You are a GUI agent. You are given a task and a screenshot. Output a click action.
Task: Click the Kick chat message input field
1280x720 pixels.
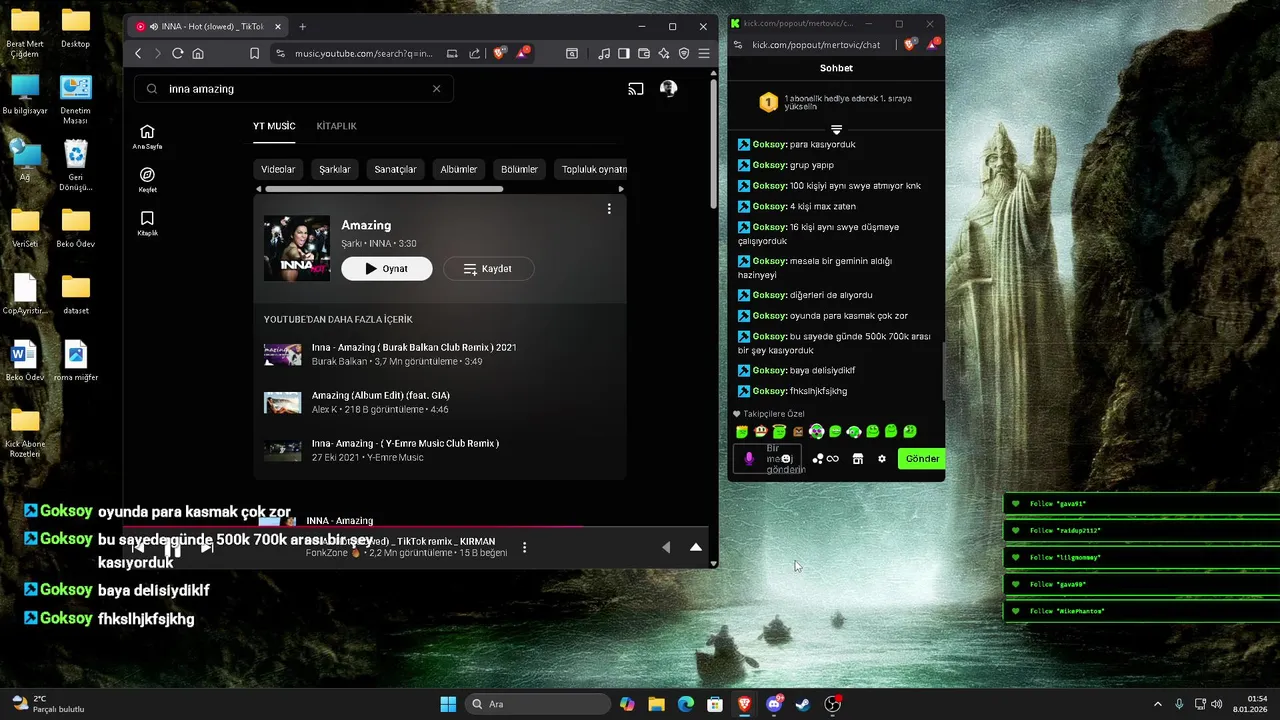pos(768,459)
